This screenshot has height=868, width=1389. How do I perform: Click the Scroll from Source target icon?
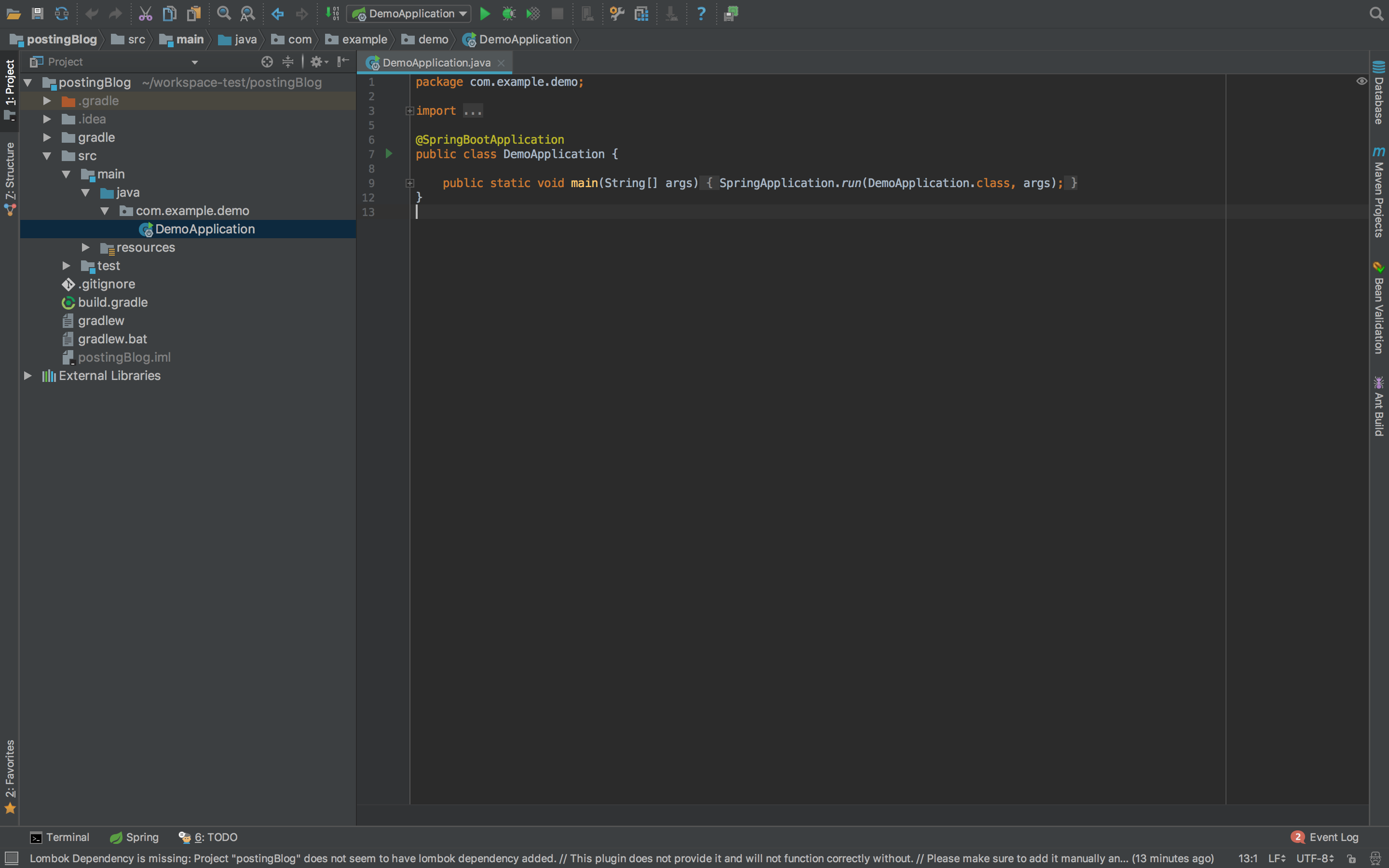pyautogui.click(x=267, y=61)
